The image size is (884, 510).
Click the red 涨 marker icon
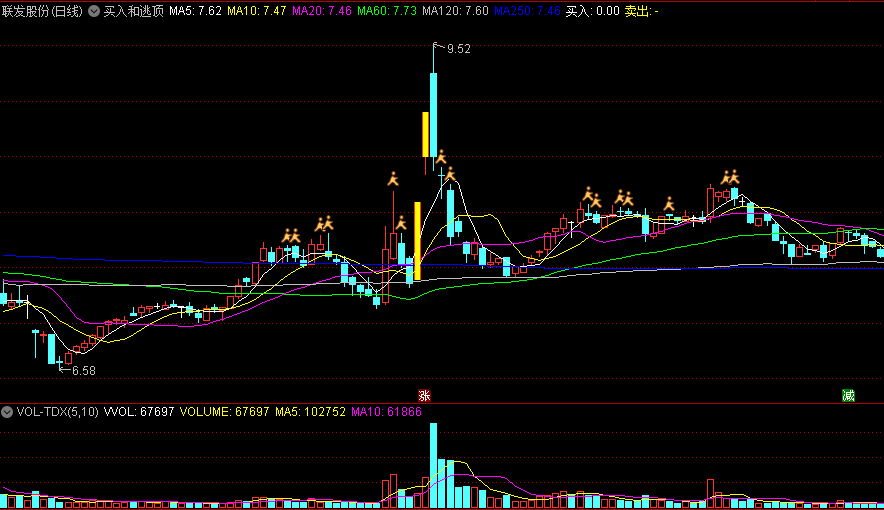pos(424,395)
